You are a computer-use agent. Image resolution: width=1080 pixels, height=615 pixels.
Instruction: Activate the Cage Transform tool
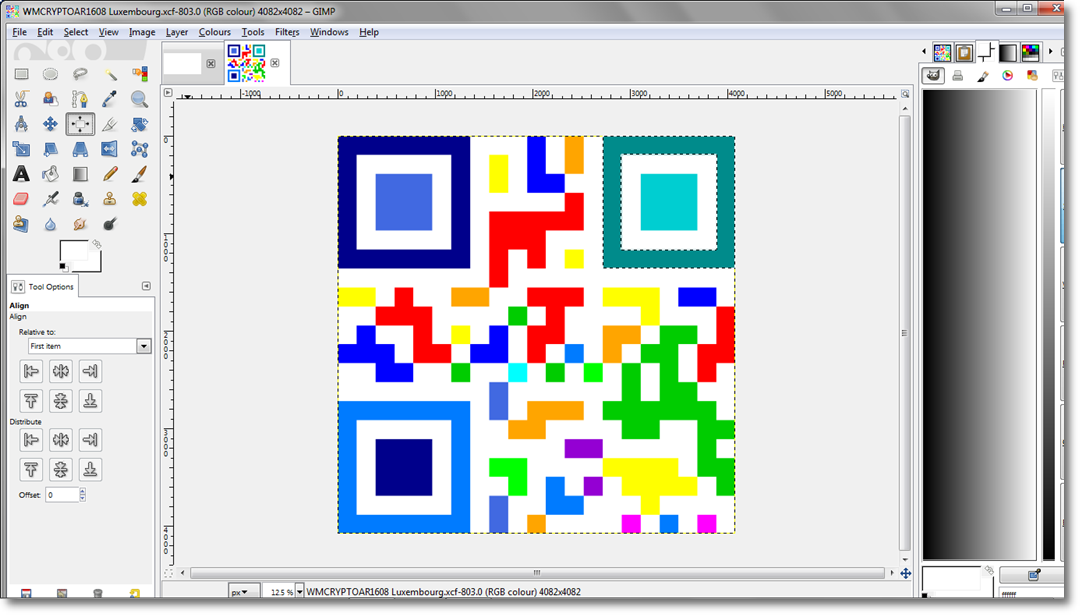pyautogui.click(x=139, y=149)
